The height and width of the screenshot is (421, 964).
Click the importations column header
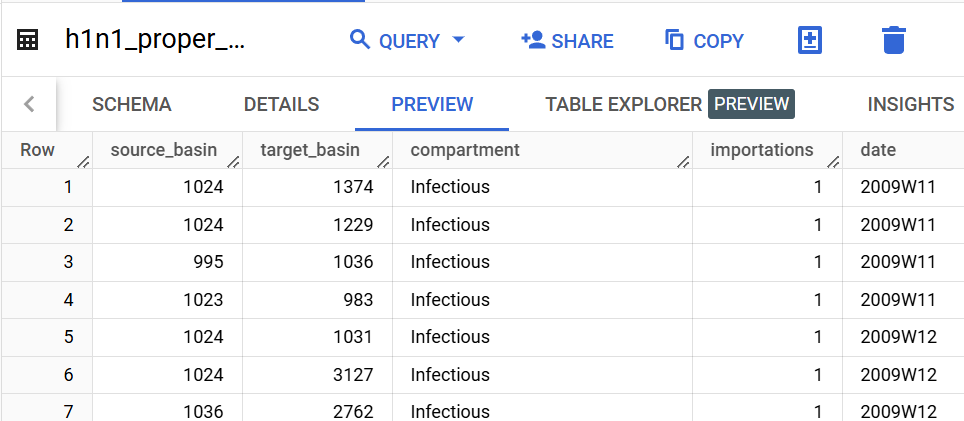(761, 150)
